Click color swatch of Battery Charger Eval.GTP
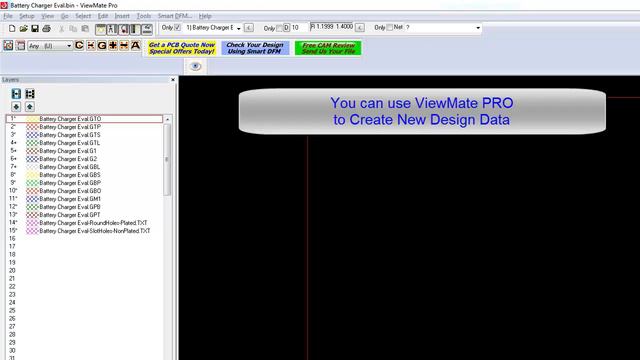 32,127
